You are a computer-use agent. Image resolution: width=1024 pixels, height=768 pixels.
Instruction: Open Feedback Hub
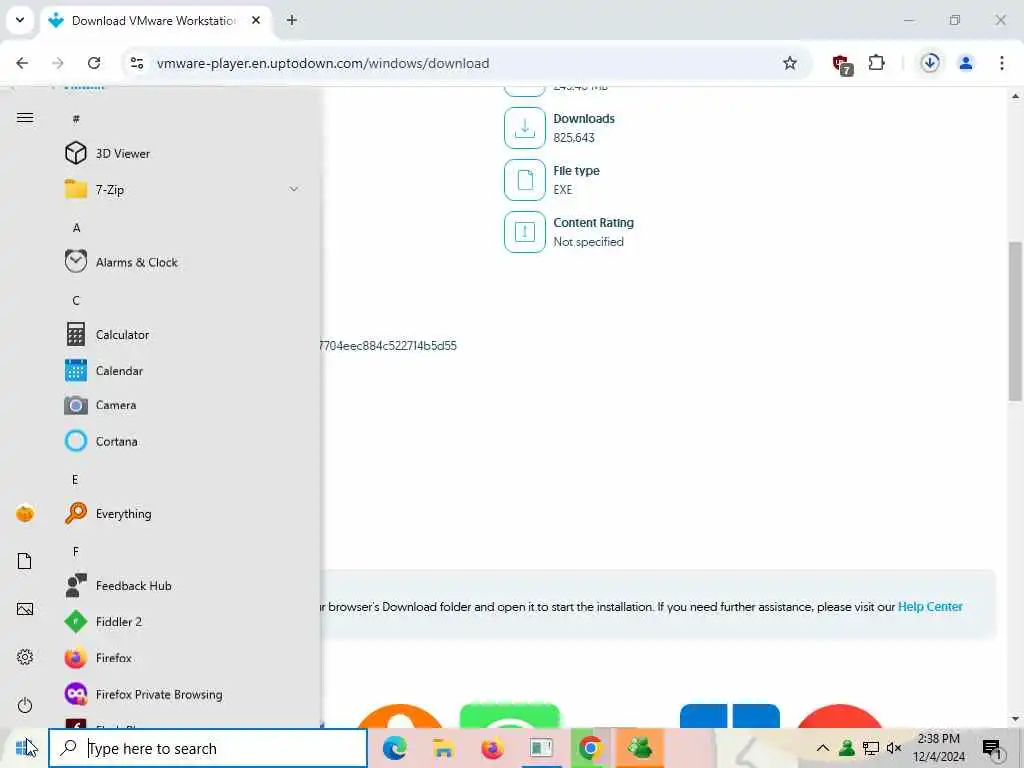pos(183,586)
